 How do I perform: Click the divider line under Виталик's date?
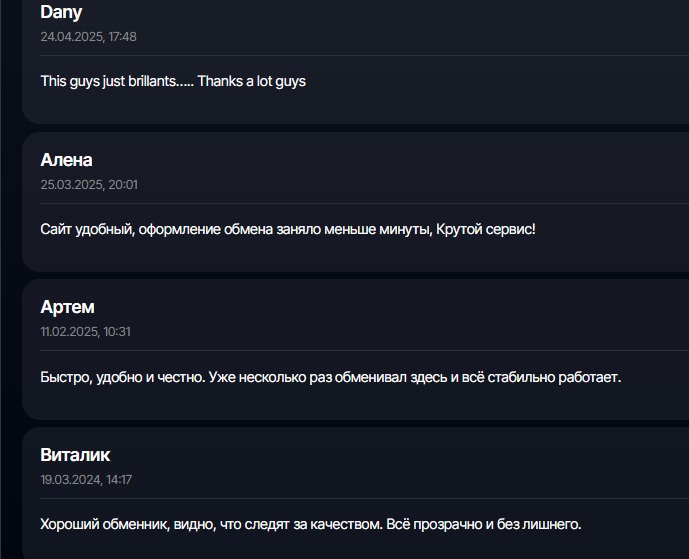(360, 498)
